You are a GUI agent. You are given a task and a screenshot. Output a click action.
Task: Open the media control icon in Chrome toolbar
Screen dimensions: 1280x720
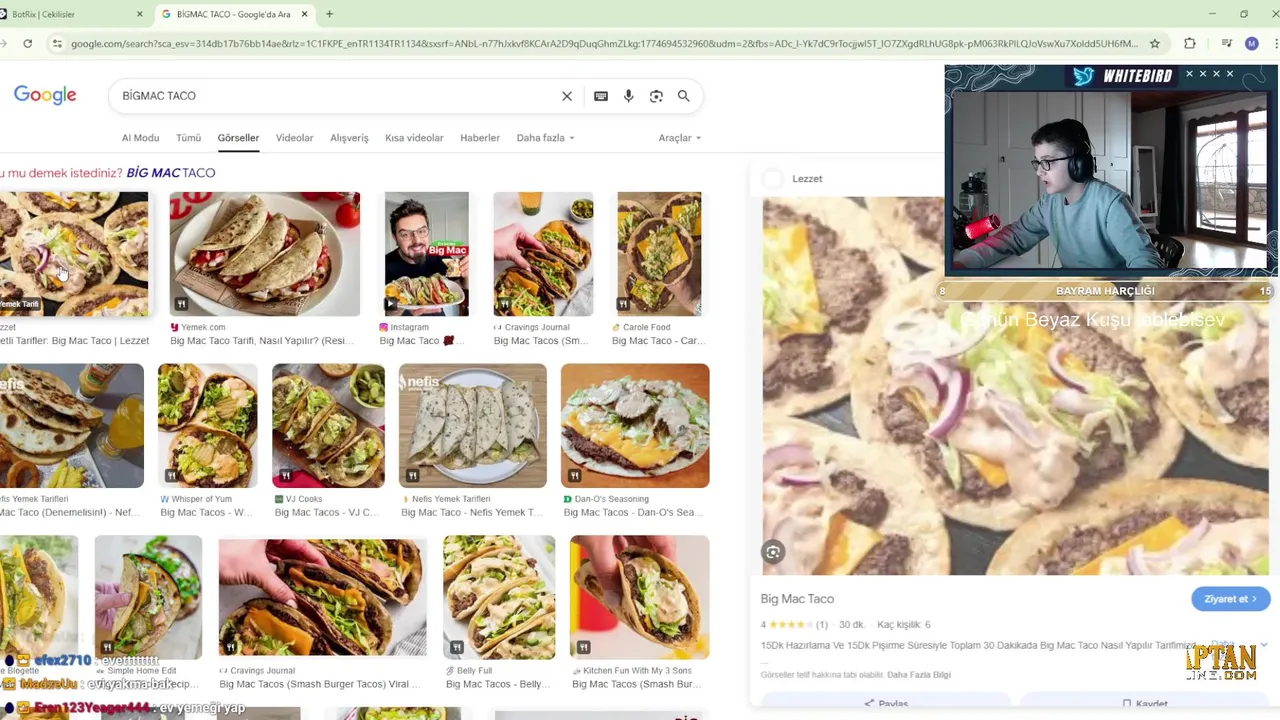tap(1227, 43)
